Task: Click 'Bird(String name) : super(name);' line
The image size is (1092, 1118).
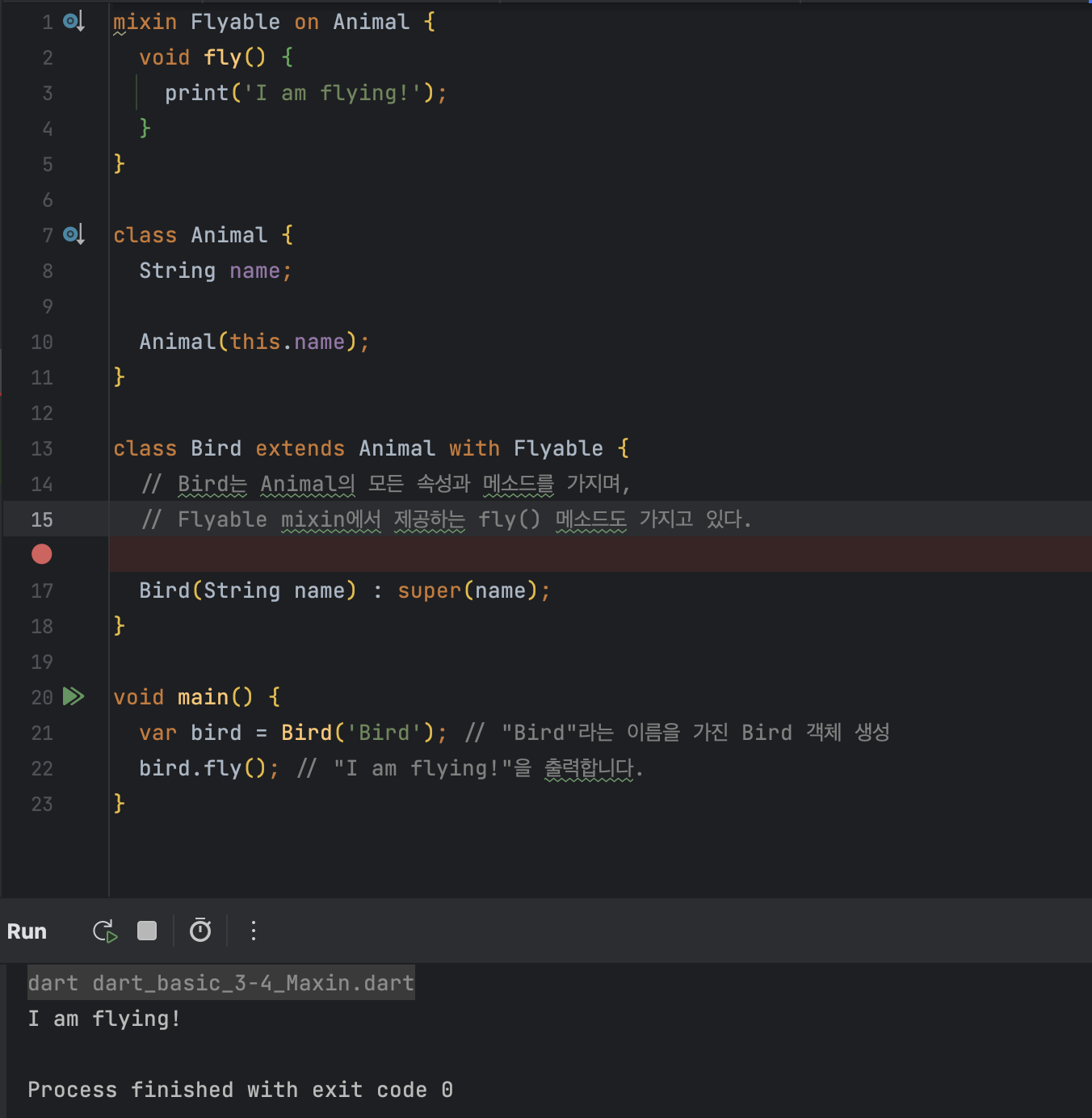Action: point(345,591)
